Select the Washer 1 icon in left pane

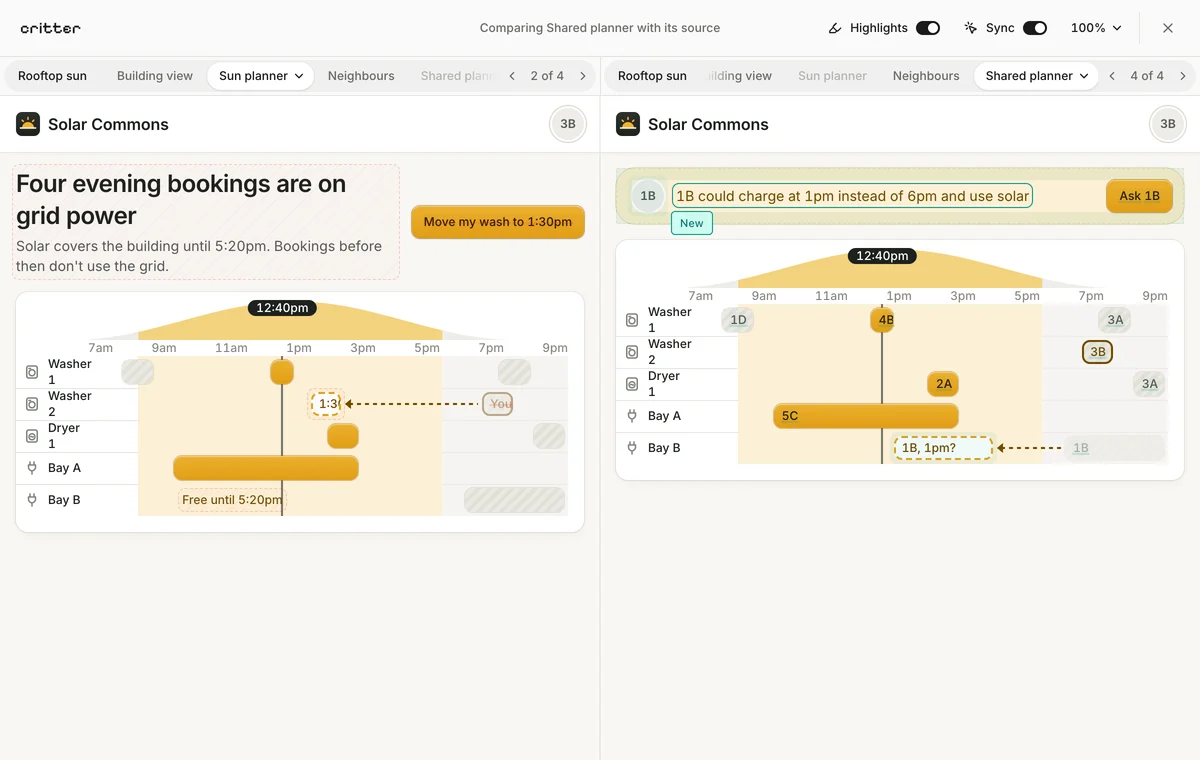pos(32,372)
